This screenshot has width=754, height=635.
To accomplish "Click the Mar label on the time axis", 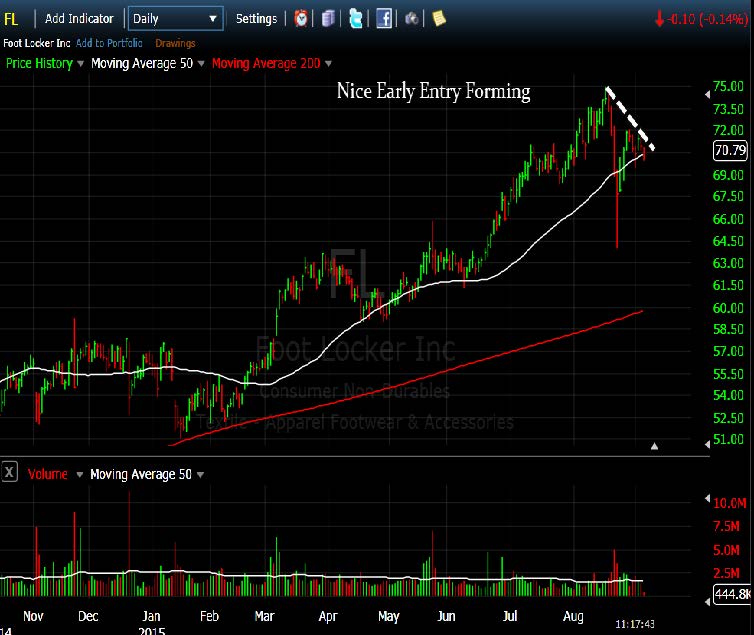I will (264, 616).
